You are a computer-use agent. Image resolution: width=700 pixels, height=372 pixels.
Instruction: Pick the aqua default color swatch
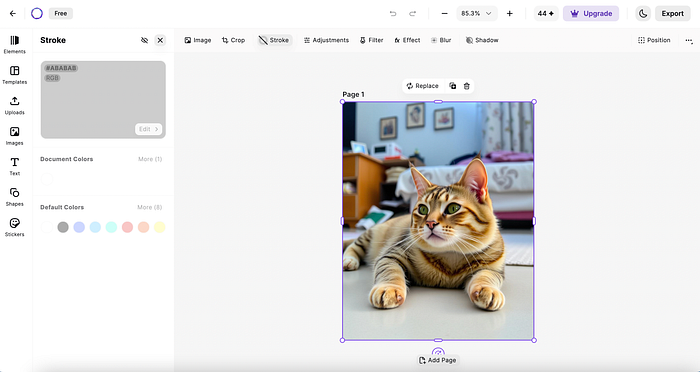point(111,227)
